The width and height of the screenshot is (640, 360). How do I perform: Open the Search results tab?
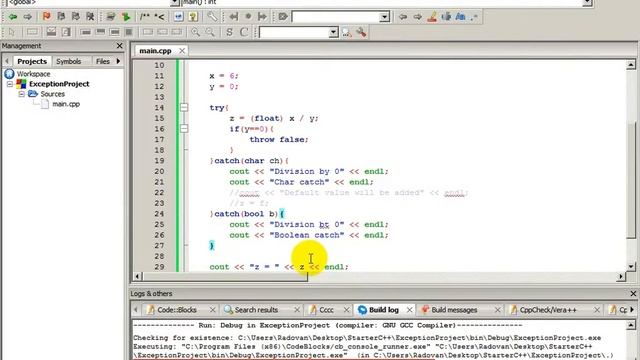pyautogui.click(x=256, y=310)
